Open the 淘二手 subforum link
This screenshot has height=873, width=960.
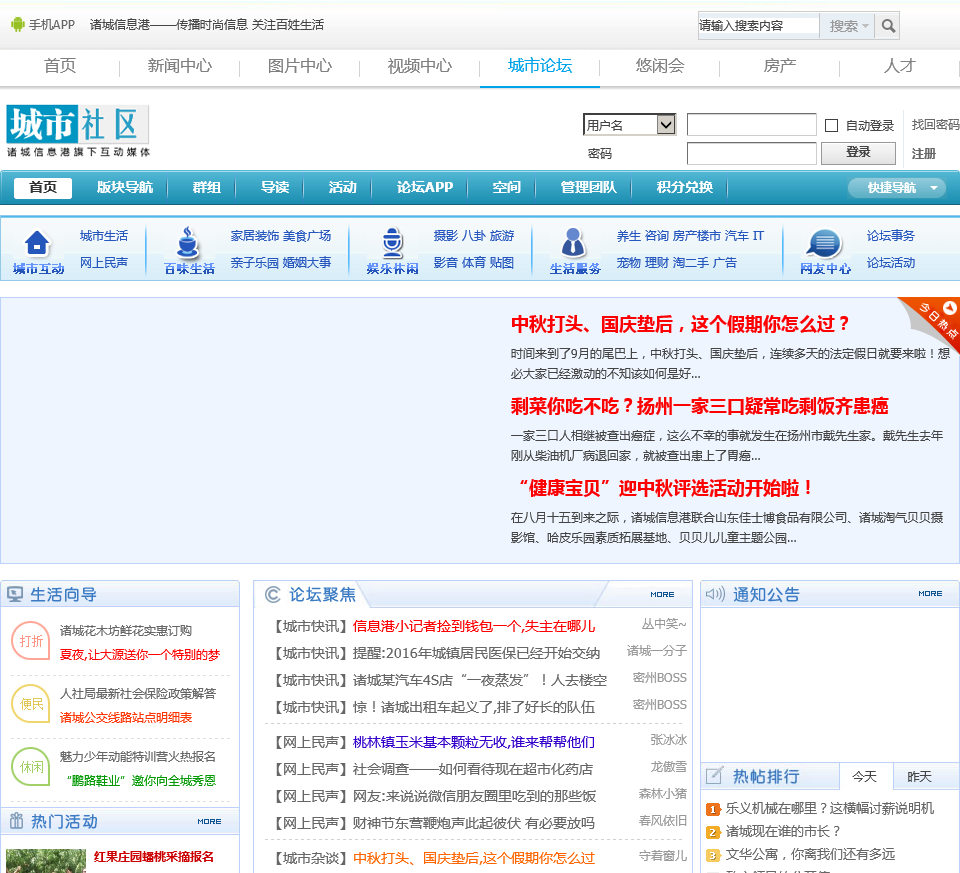point(691,263)
